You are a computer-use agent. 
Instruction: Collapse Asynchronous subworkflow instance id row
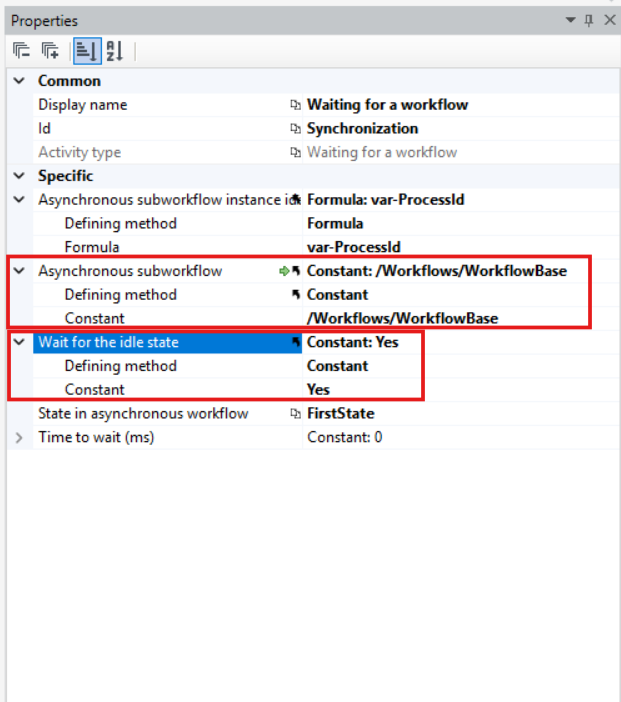click(19, 200)
